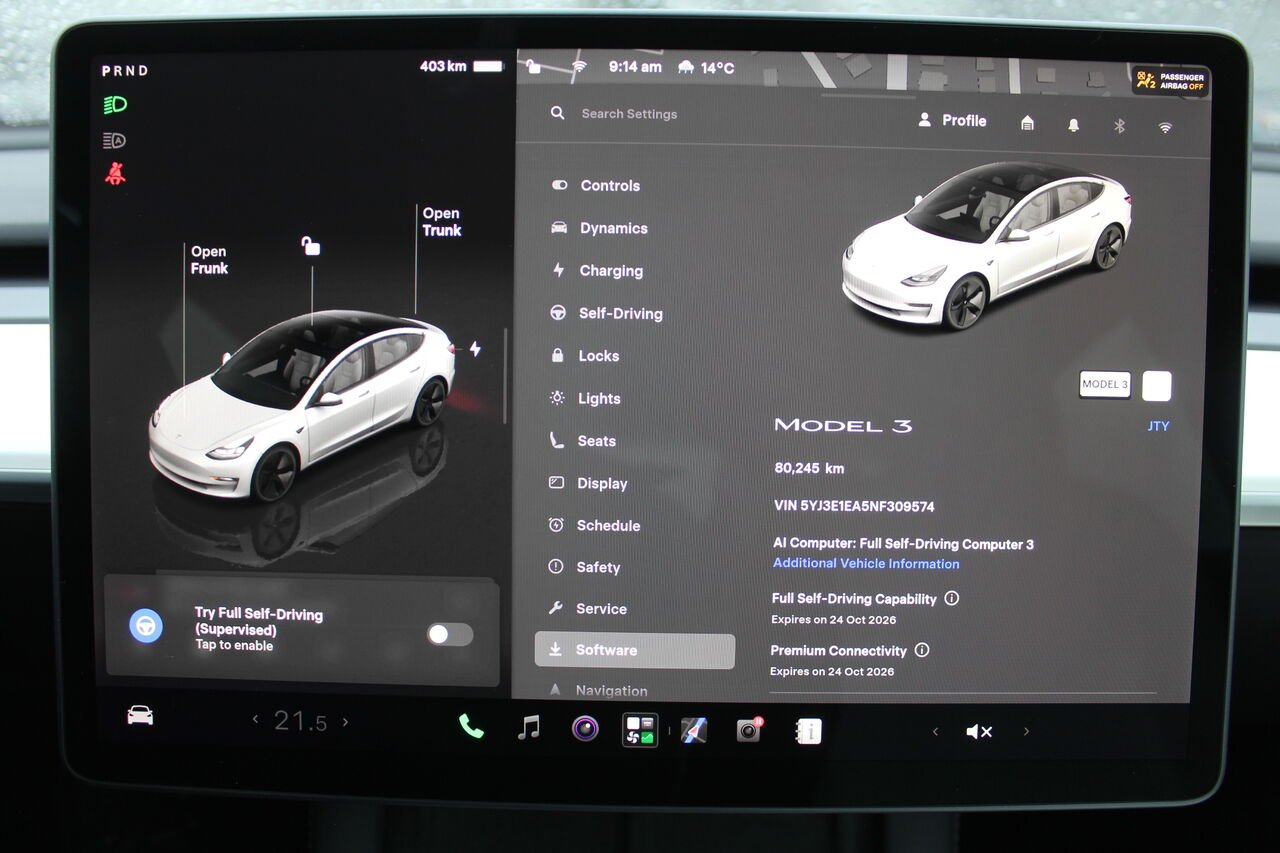Open Bluetooth settings icon
Screen dimensions: 1280x853
click(x=1119, y=126)
